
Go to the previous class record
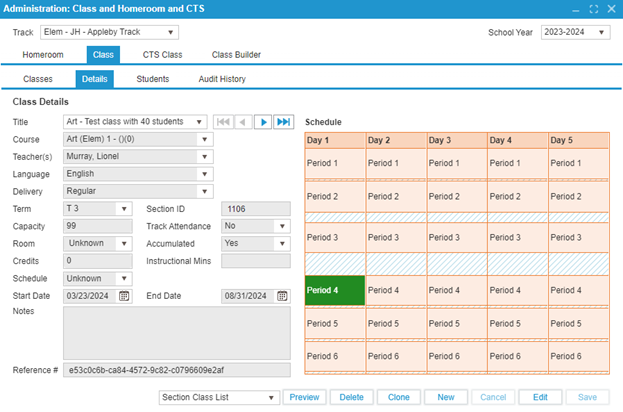243,122
